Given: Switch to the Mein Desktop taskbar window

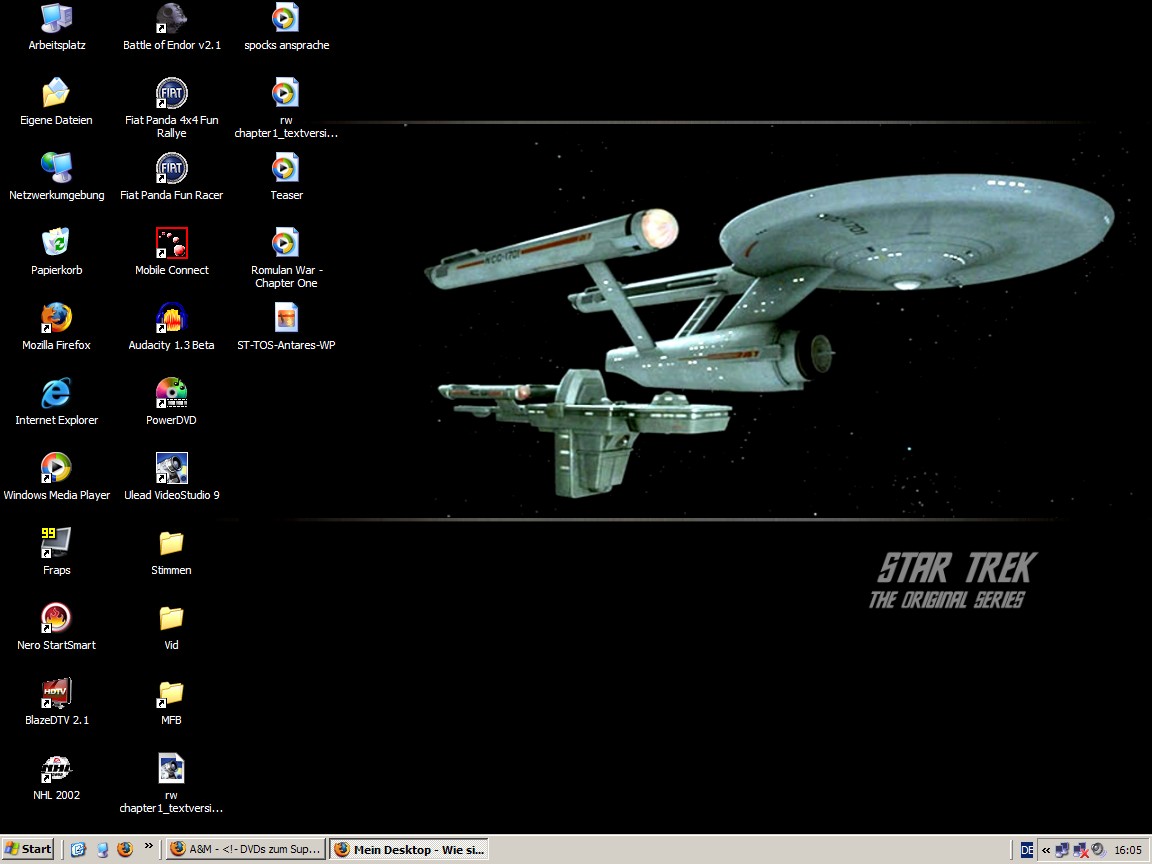Looking at the screenshot, I should coord(409,850).
